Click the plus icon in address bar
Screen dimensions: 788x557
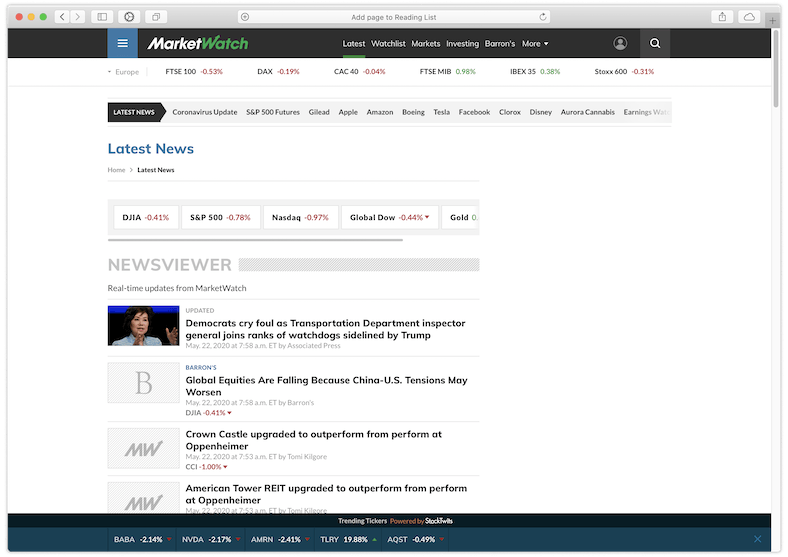[245, 17]
